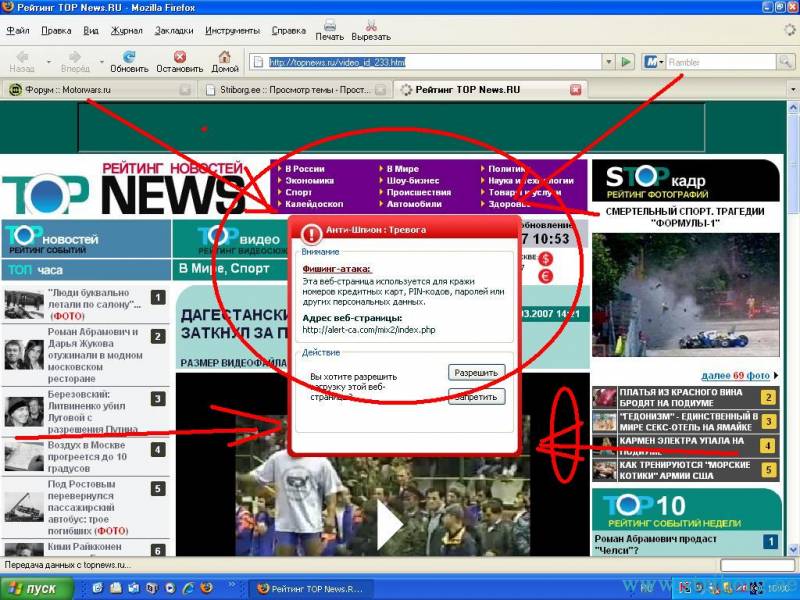800x600 pixels.
Task: Open the Formula-1 crash photo
Action: [686, 295]
